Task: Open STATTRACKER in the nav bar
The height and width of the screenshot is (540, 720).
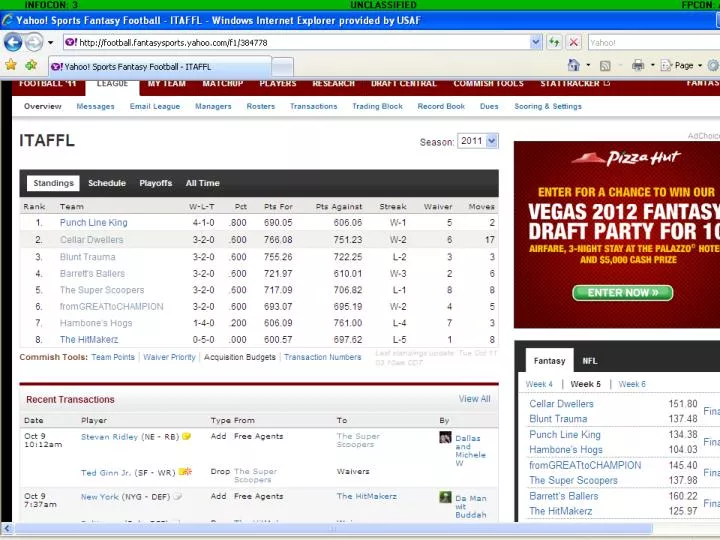Action: (x=575, y=84)
